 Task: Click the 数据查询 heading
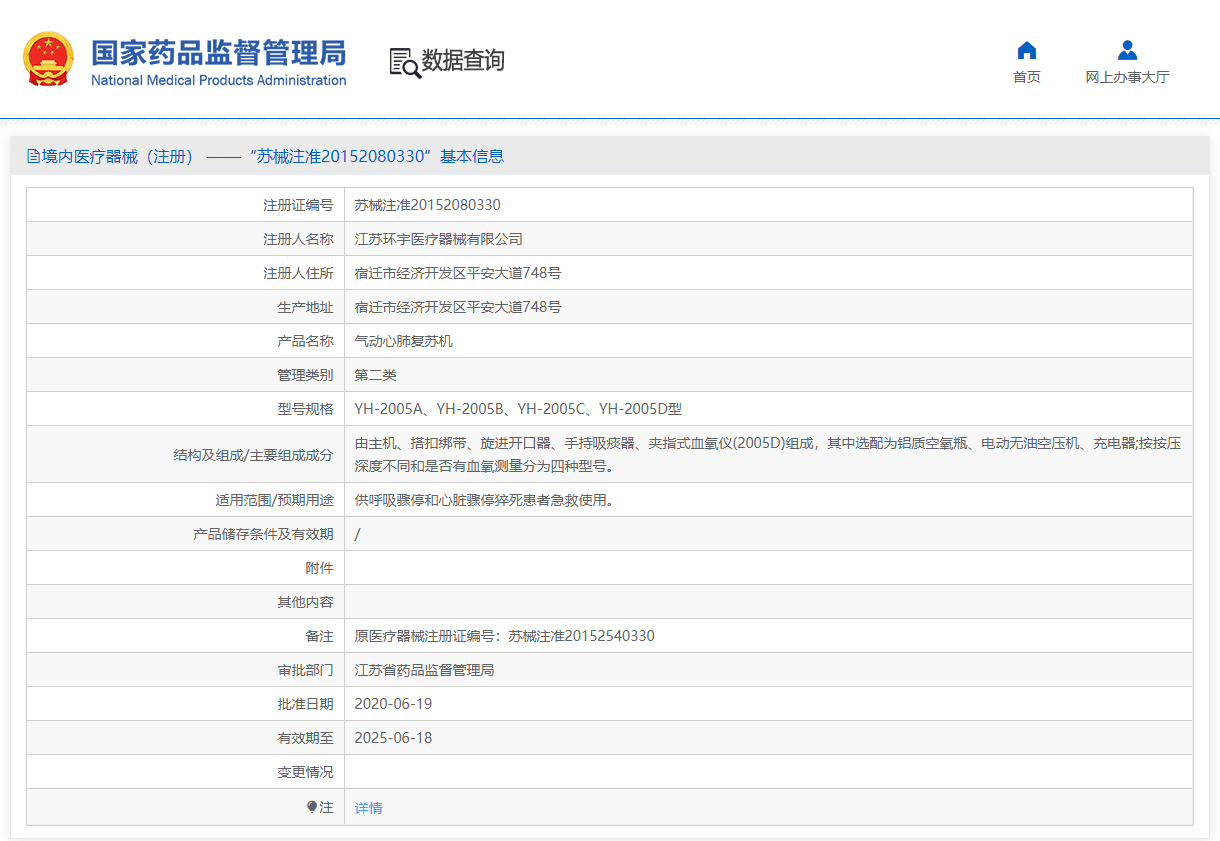[x=463, y=60]
